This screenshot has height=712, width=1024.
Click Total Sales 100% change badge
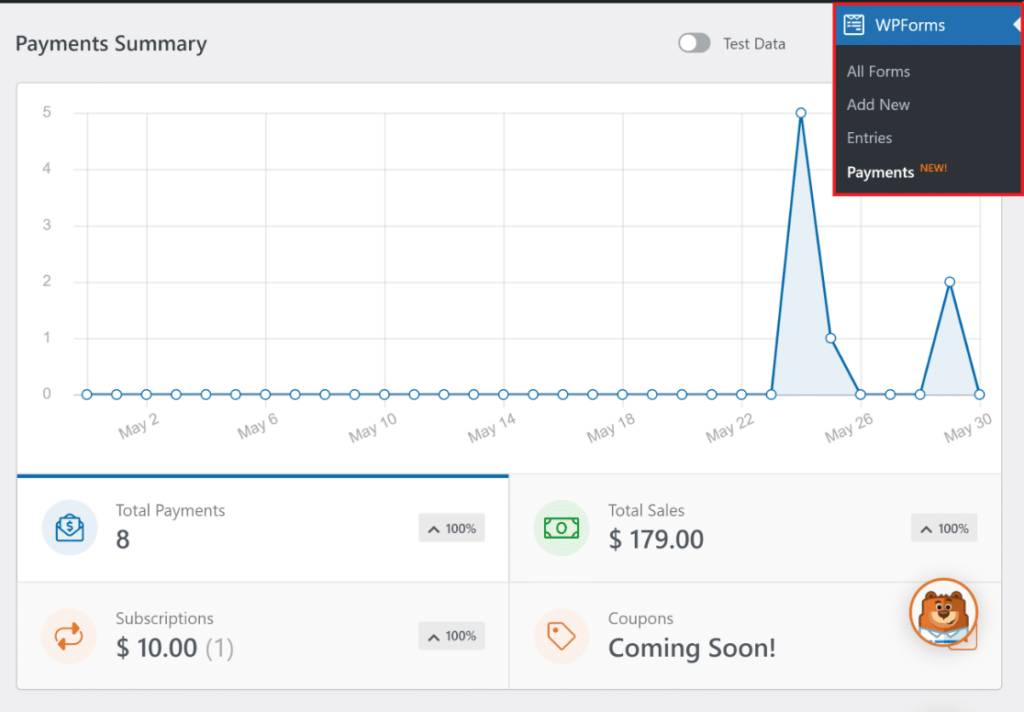[943, 528]
